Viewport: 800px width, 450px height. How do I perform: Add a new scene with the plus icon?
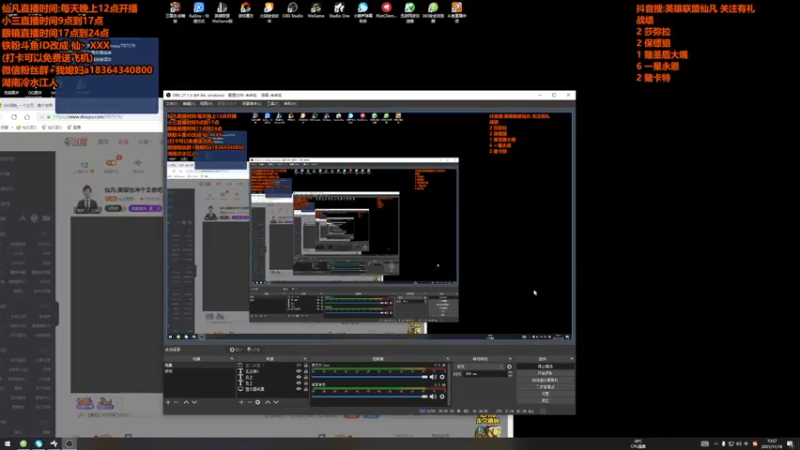(x=168, y=402)
